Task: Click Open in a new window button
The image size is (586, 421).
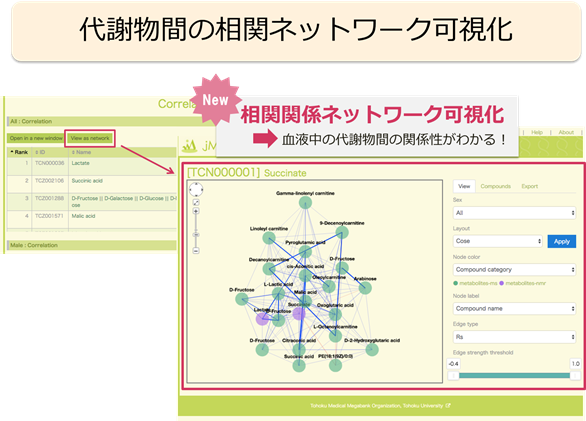Action: coord(36,138)
